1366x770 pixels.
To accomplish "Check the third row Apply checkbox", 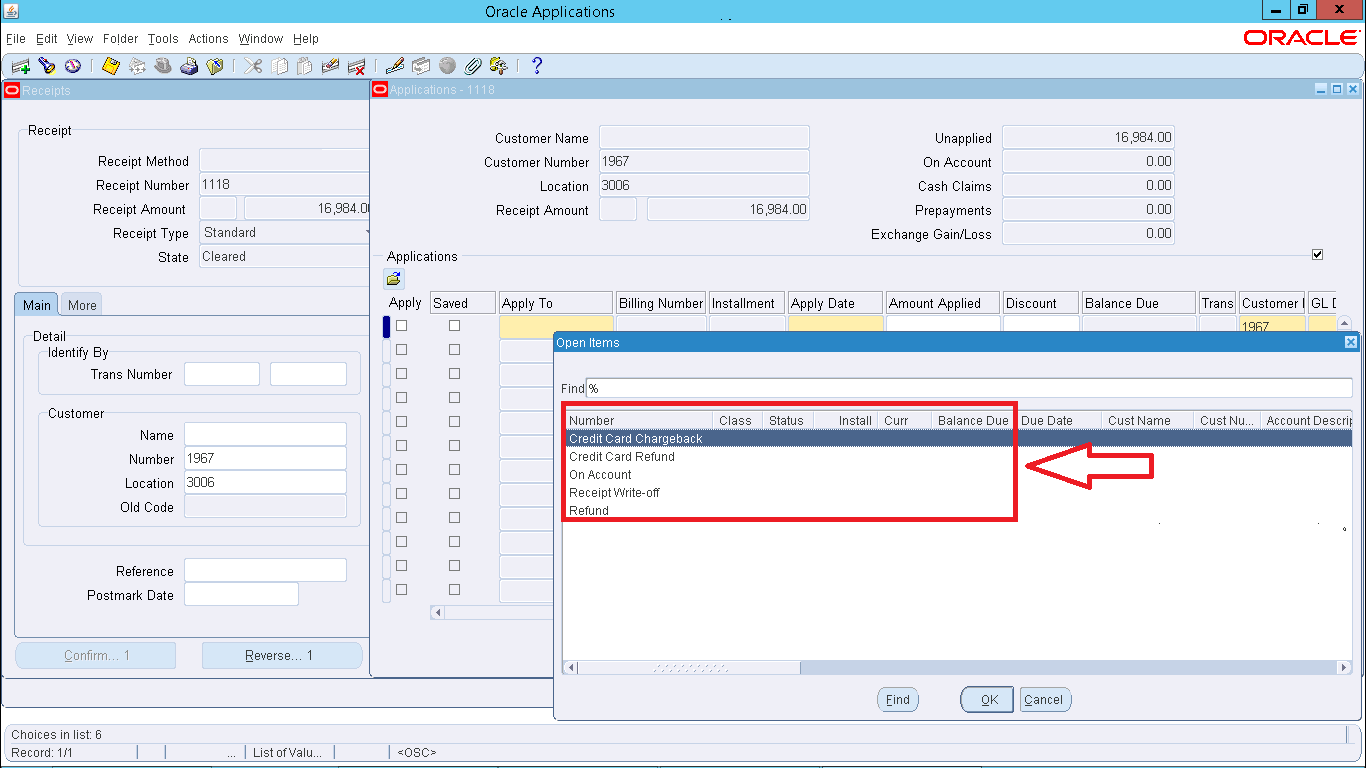I will pos(402,374).
